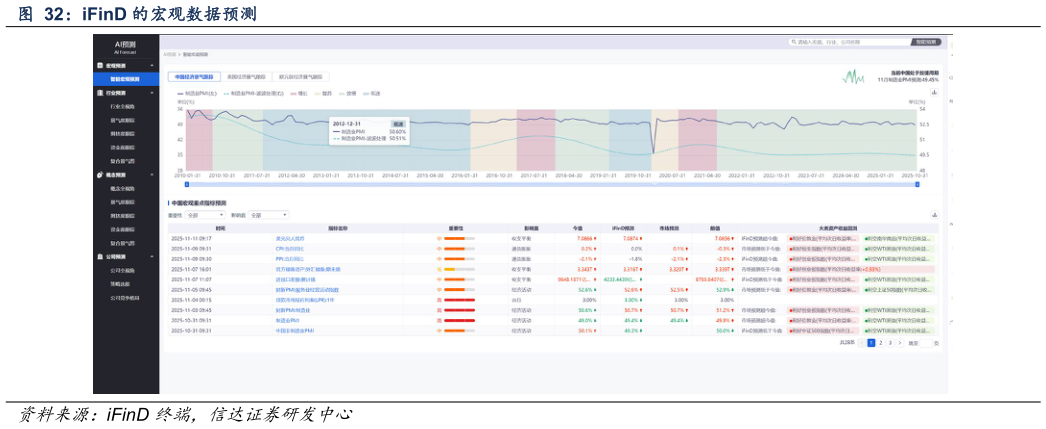This screenshot has height=429, width=1046.
Task: Click the industry forecast section icon in the sidebar
Action: [x=99, y=92]
